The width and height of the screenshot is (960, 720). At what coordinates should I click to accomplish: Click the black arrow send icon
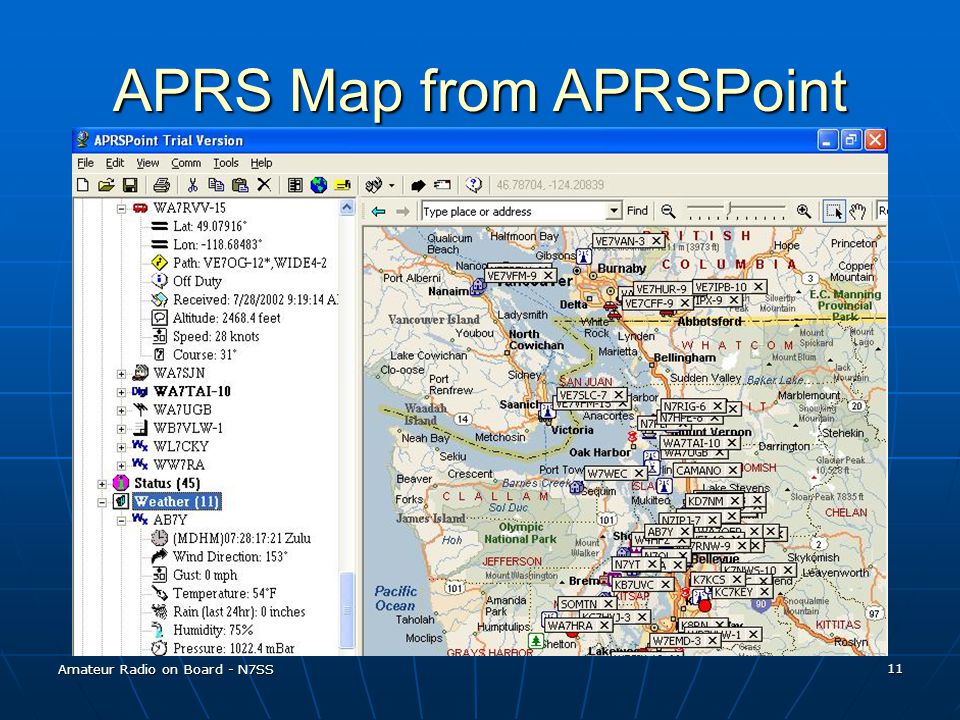point(418,185)
